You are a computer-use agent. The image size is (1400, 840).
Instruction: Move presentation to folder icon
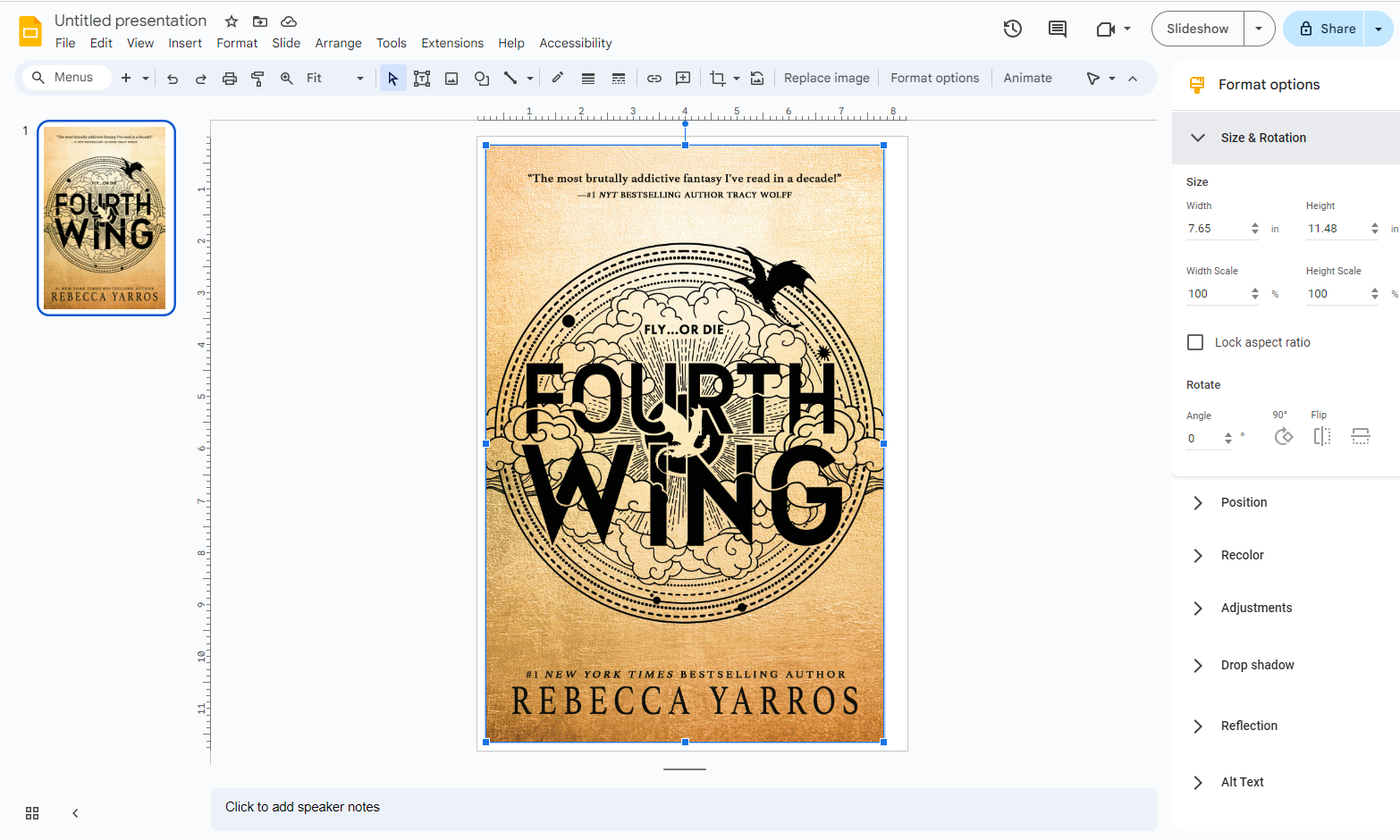[x=260, y=21]
